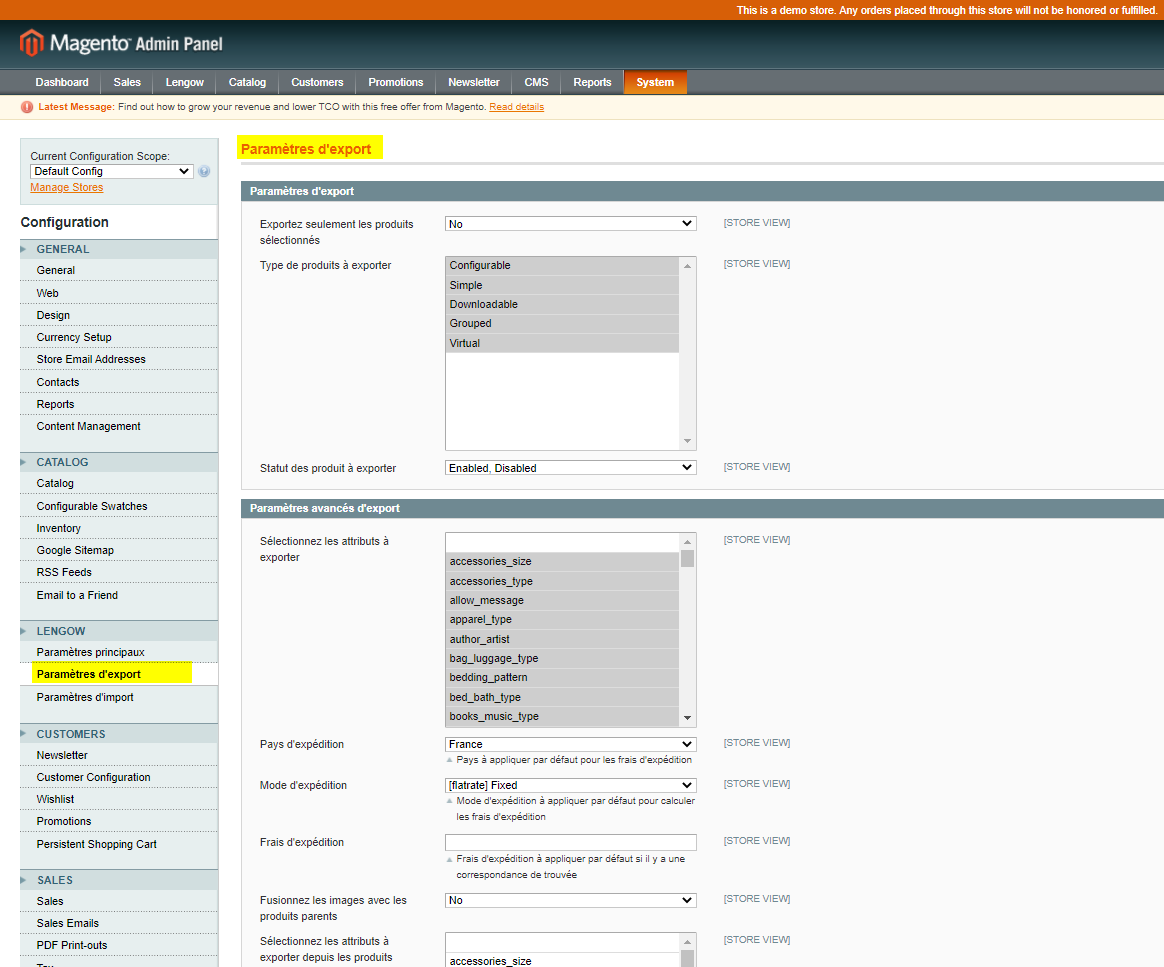Screen dimensions: 1164x967
Task: Open the Pays d'expédition dropdown
Action: (x=571, y=744)
